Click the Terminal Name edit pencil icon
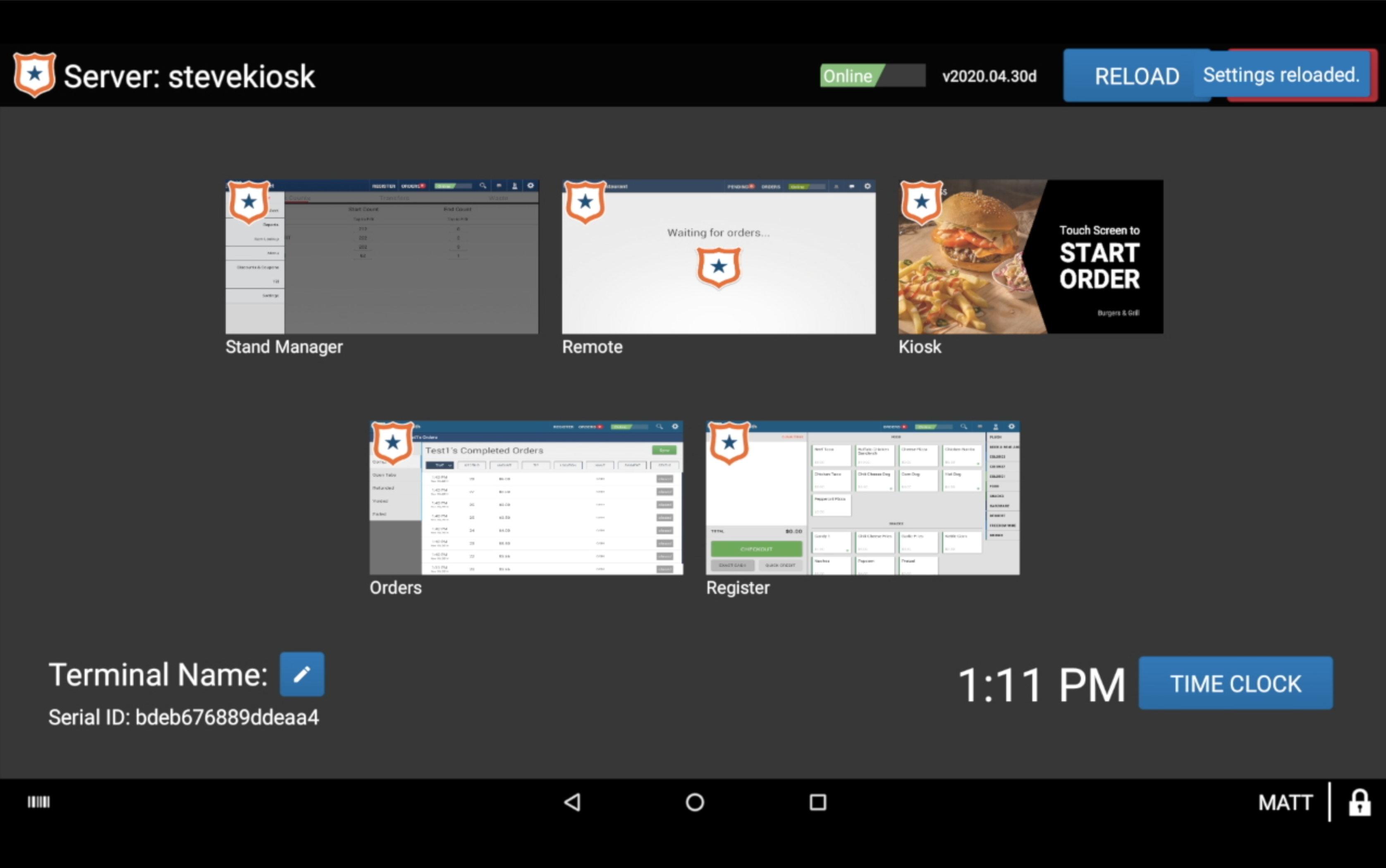Image resolution: width=1386 pixels, height=868 pixels. (x=301, y=675)
